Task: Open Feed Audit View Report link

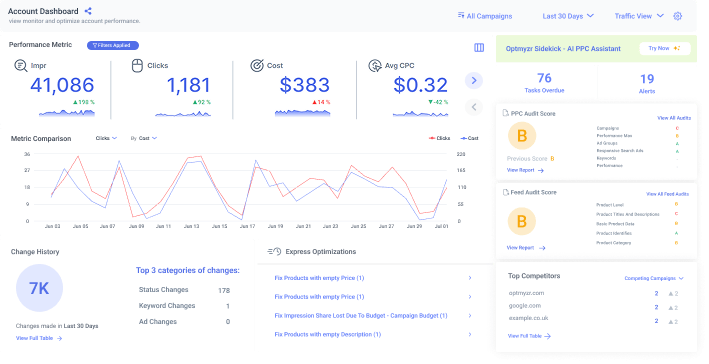Action: (x=526, y=248)
